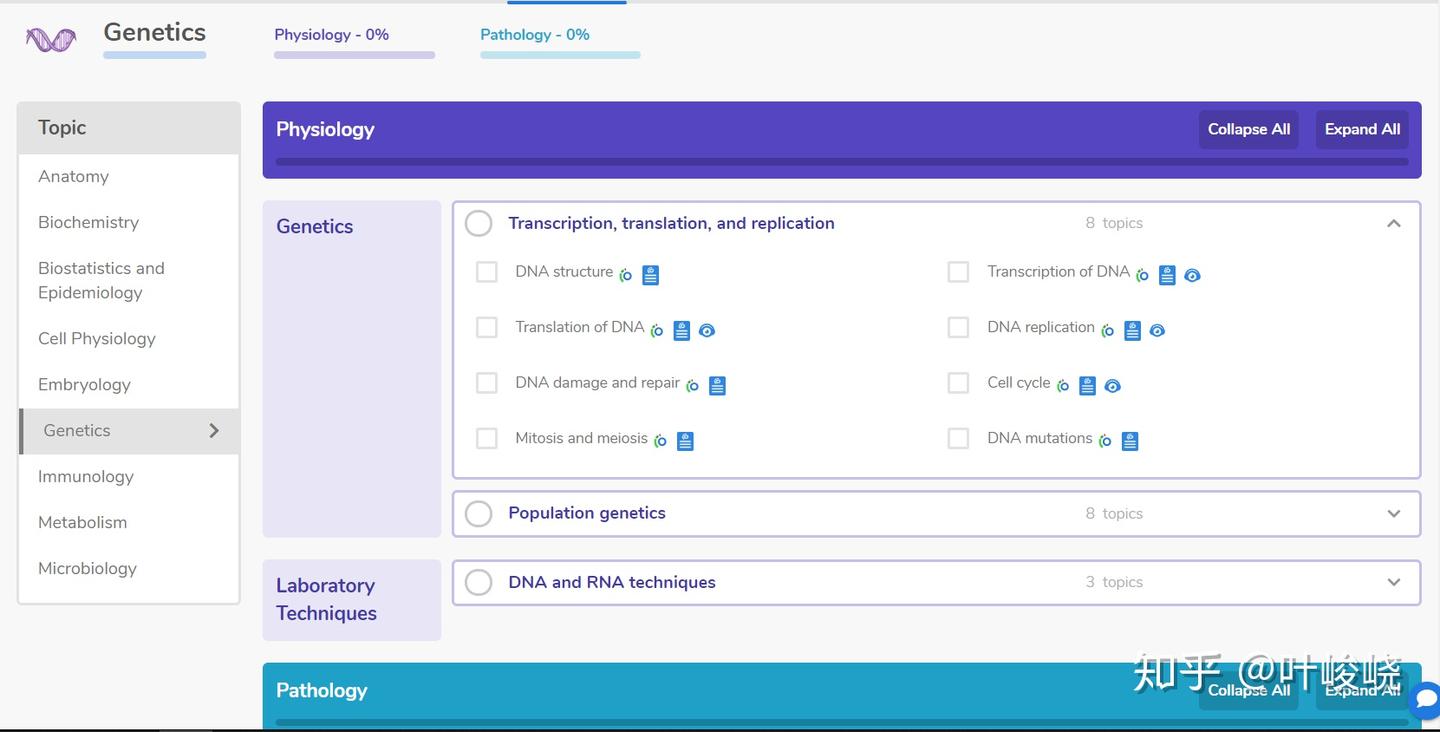Click the blue notes icon for DNA damage and repair
This screenshot has width=1440, height=732.
point(717,386)
